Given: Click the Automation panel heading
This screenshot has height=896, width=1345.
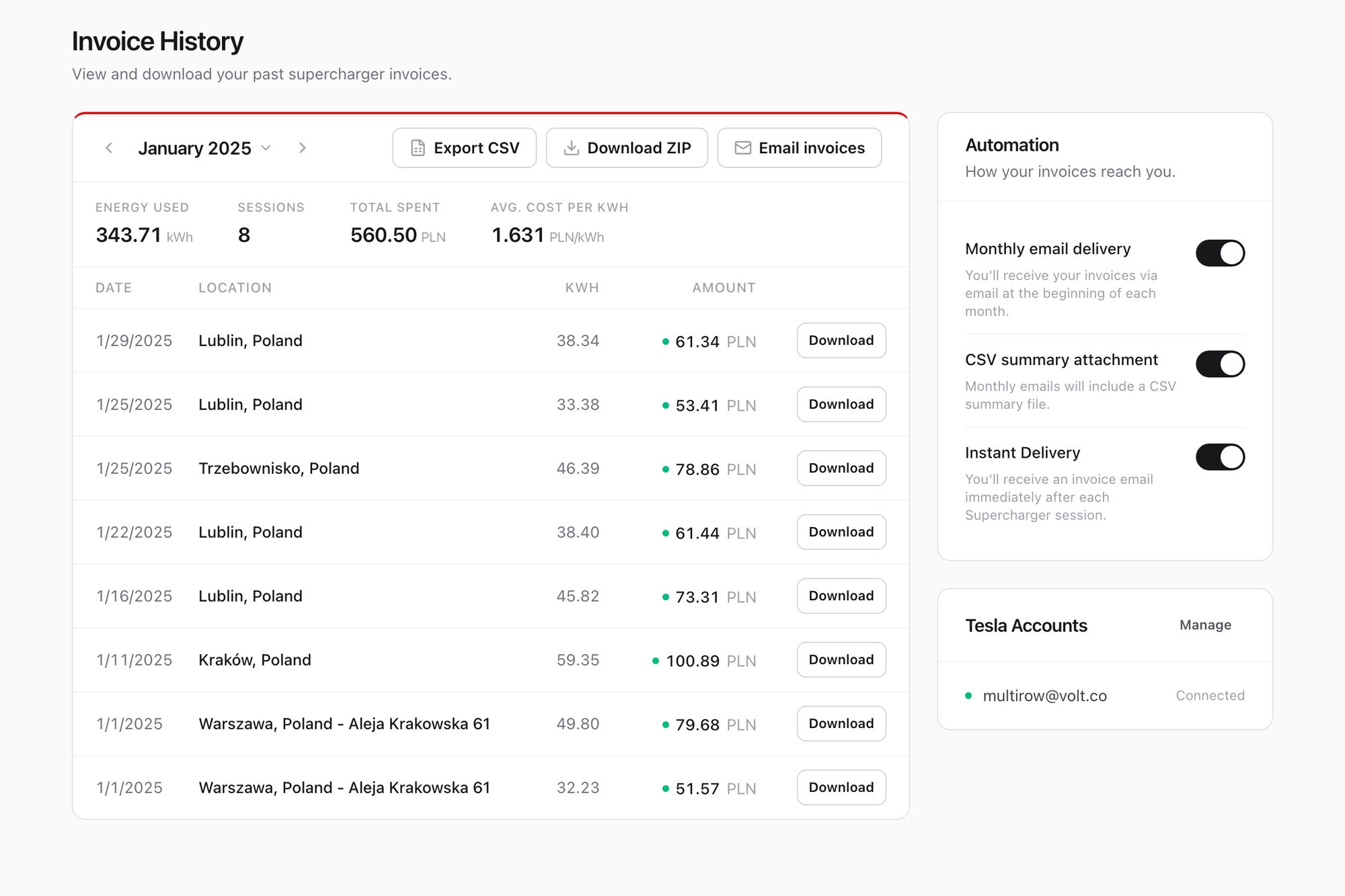Looking at the screenshot, I should tap(1012, 145).
